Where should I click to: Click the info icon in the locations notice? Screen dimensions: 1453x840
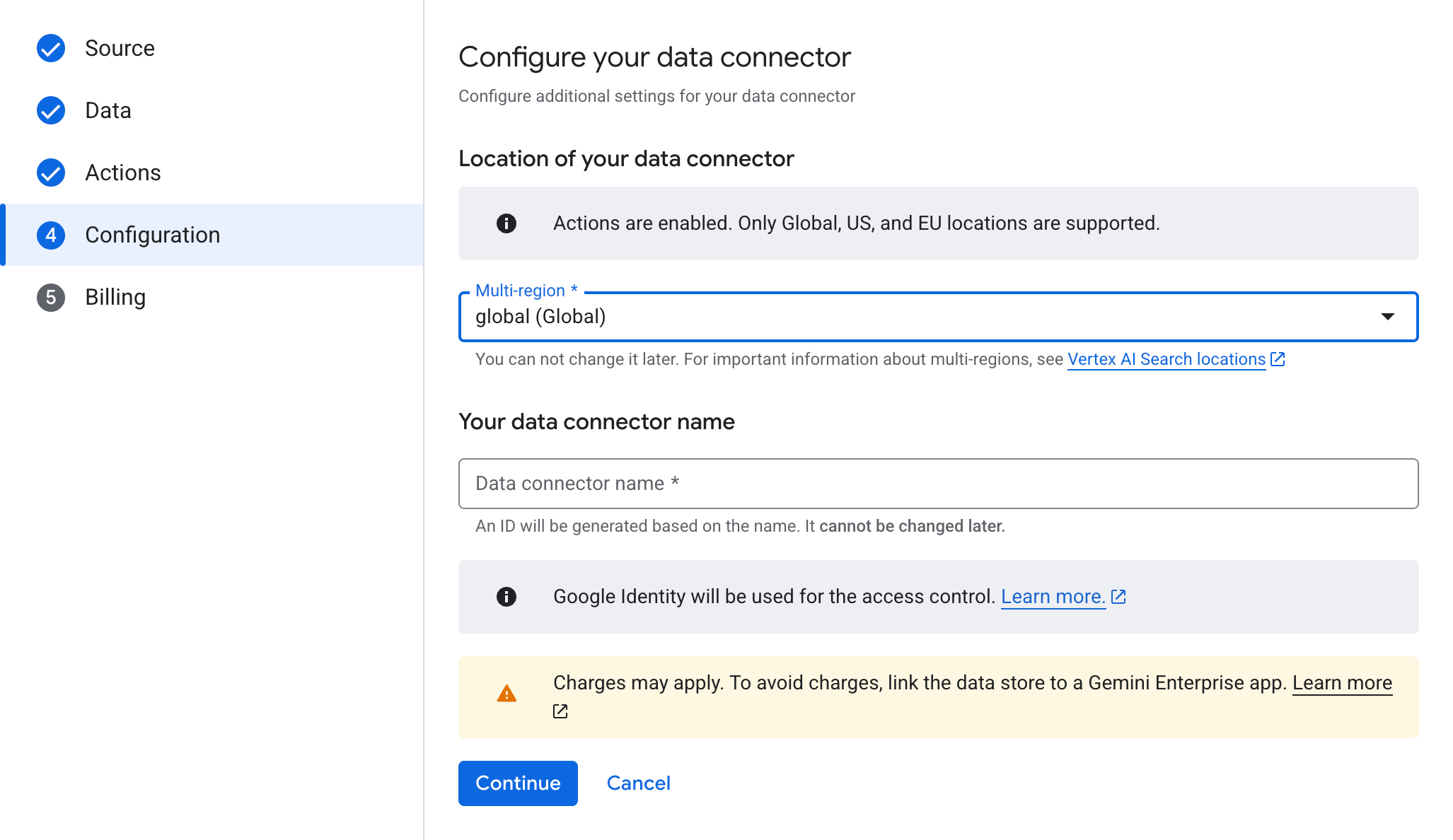(506, 223)
